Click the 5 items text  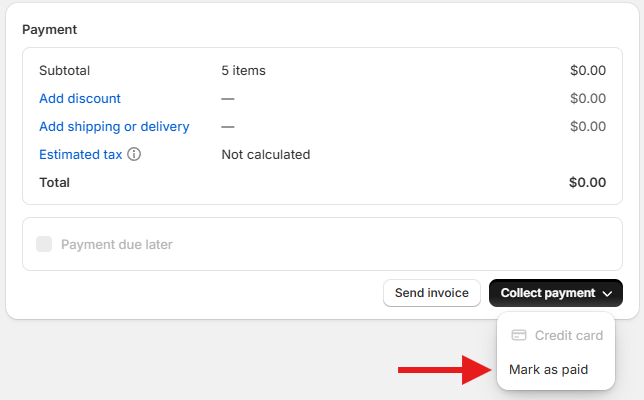[x=243, y=71]
